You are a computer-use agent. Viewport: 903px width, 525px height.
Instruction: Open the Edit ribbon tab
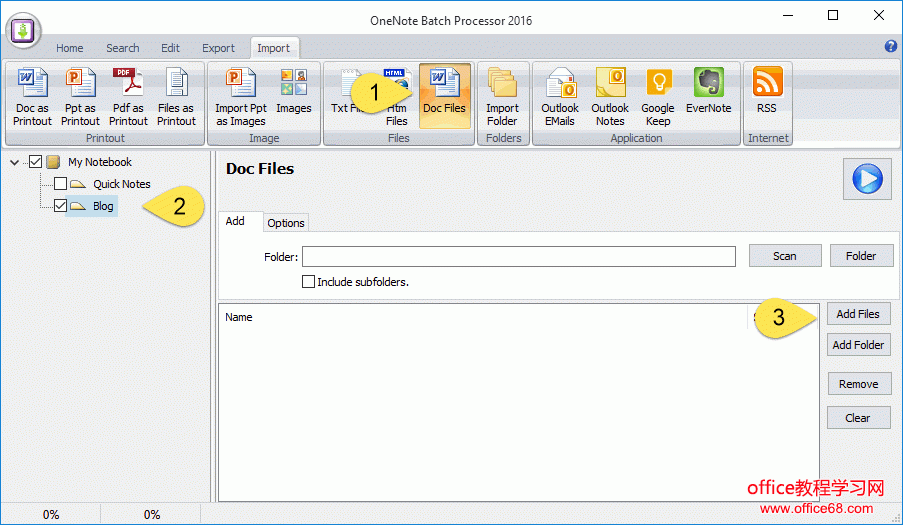(170, 48)
